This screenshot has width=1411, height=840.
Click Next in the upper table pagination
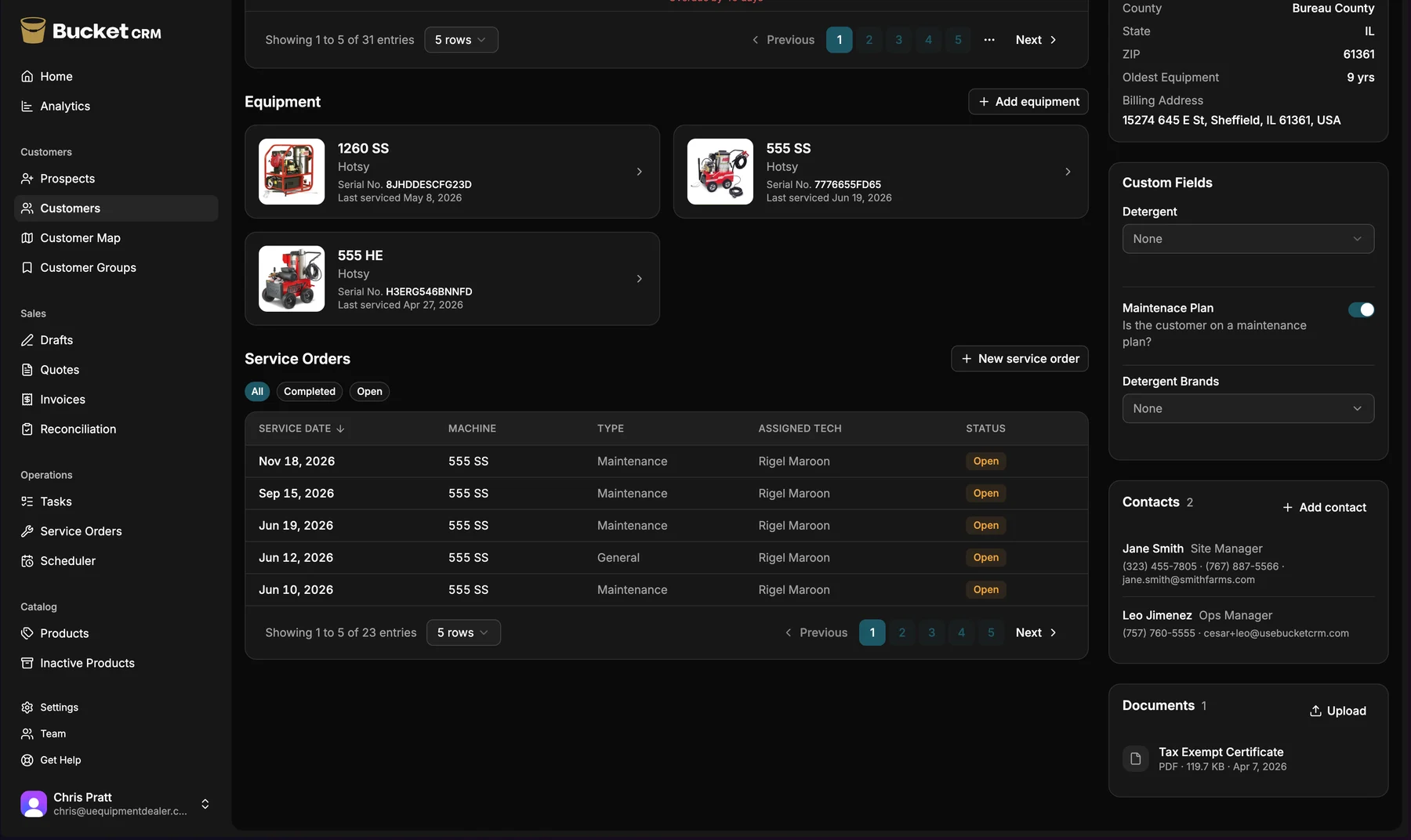[x=1036, y=40]
